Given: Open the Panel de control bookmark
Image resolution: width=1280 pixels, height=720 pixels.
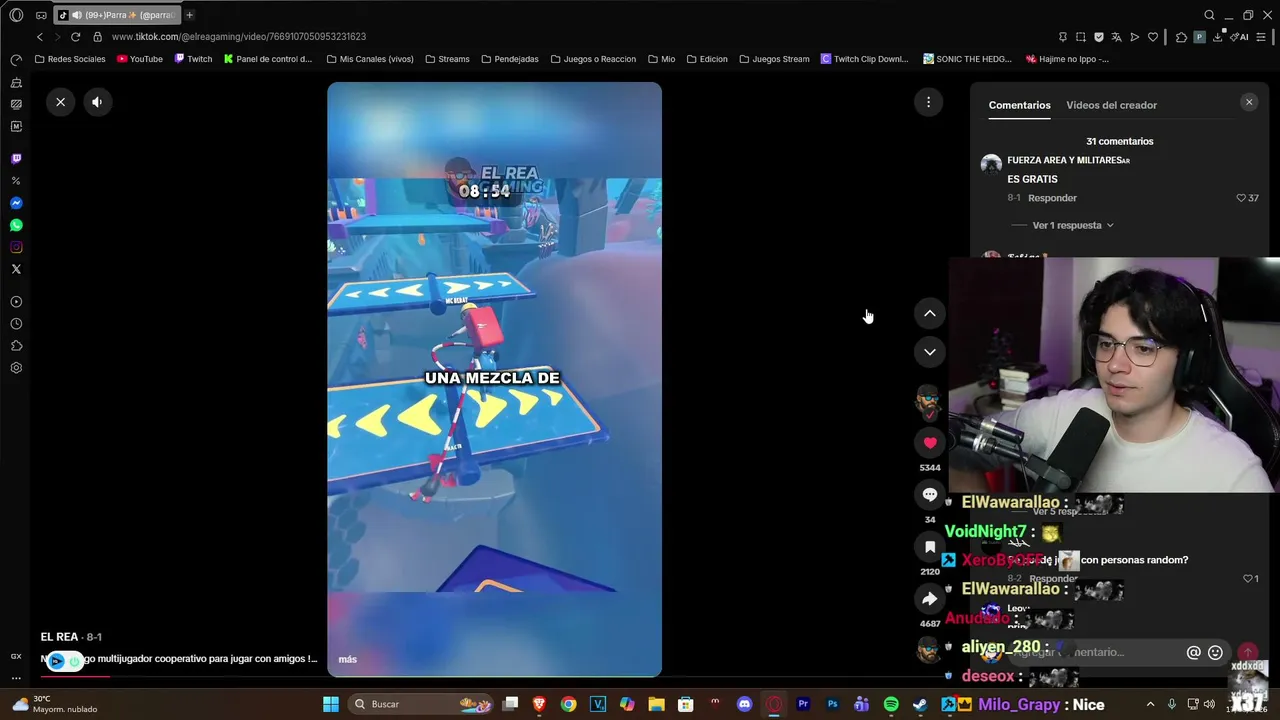Looking at the screenshot, I should 268,59.
